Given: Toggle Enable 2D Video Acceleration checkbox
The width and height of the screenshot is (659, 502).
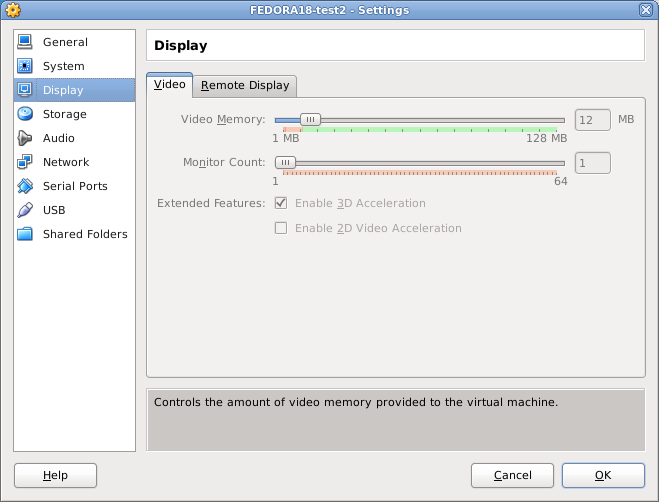Looking at the screenshot, I should (x=281, y=228).
